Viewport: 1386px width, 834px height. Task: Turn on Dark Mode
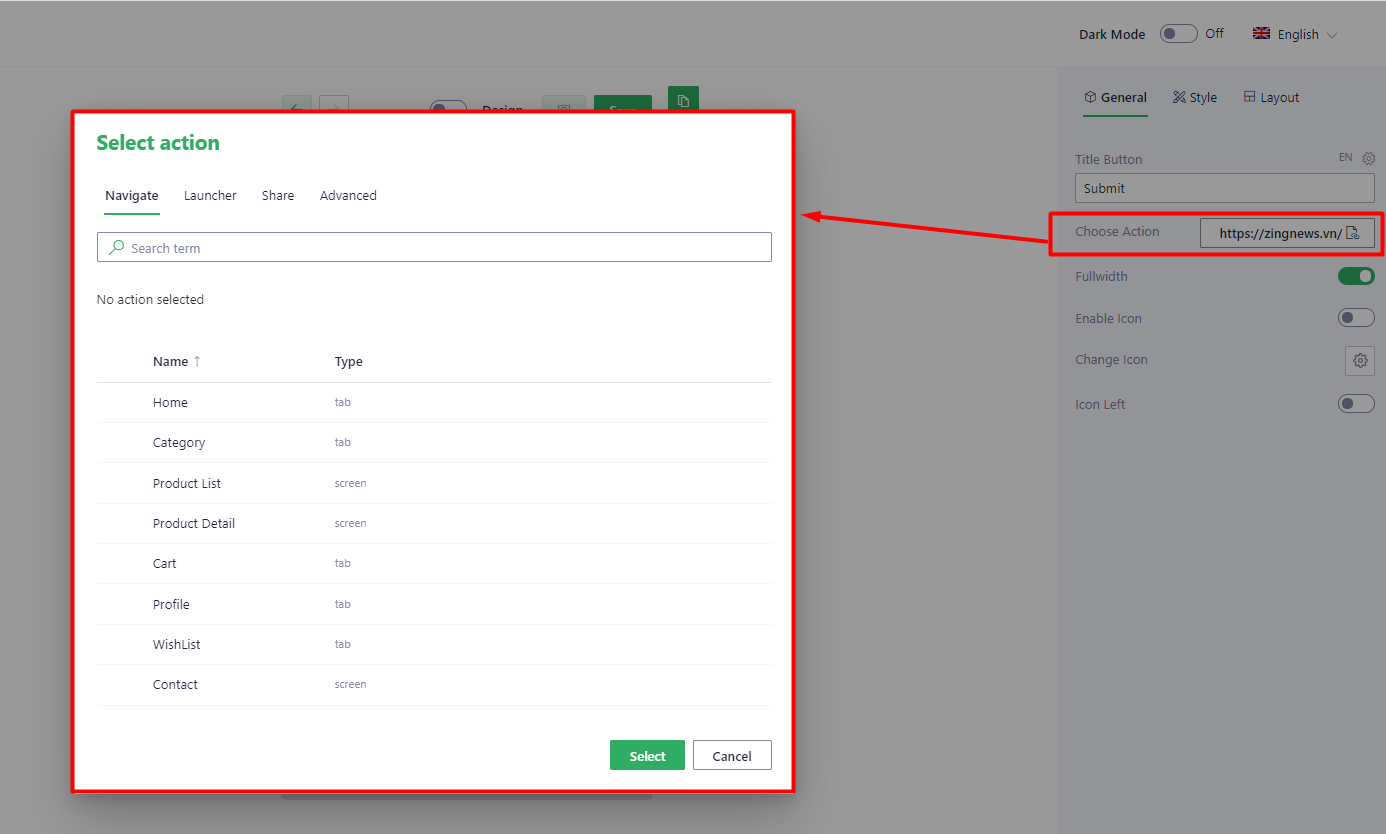1178,33
